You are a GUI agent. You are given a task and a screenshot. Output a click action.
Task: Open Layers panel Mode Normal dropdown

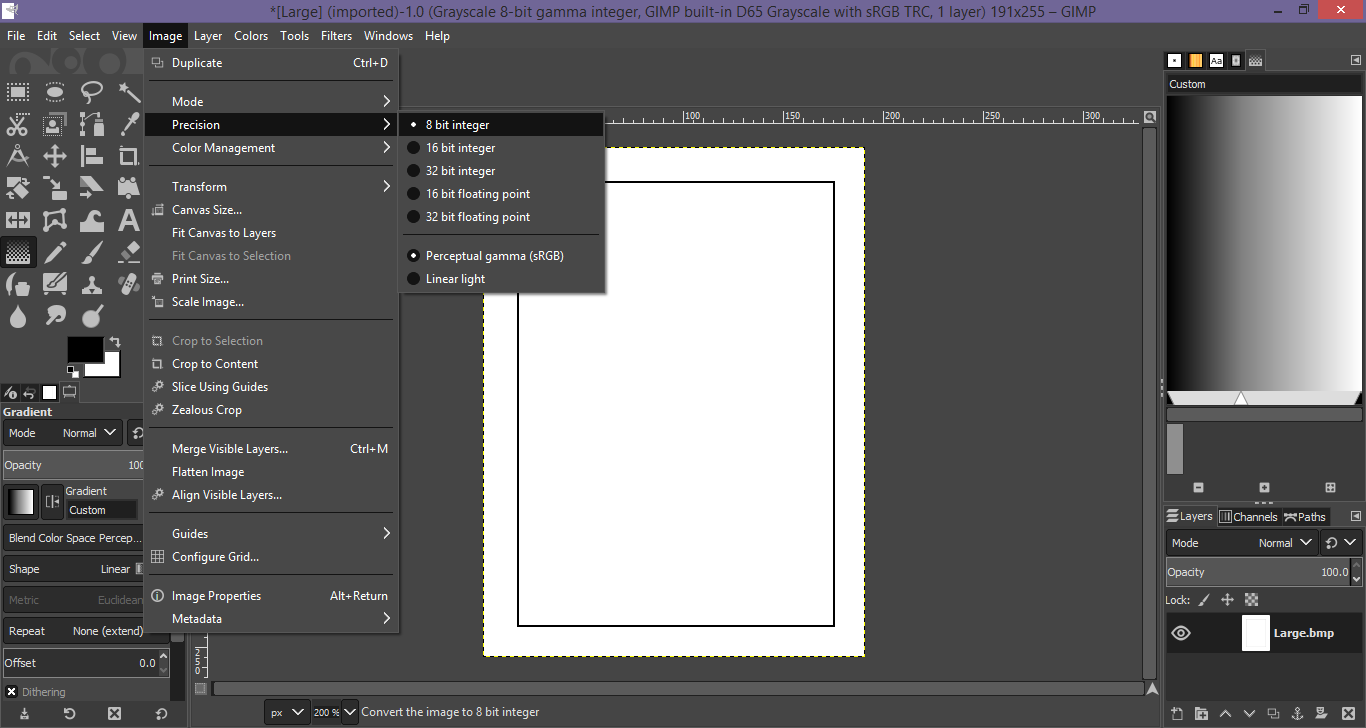pos(1243,543)
